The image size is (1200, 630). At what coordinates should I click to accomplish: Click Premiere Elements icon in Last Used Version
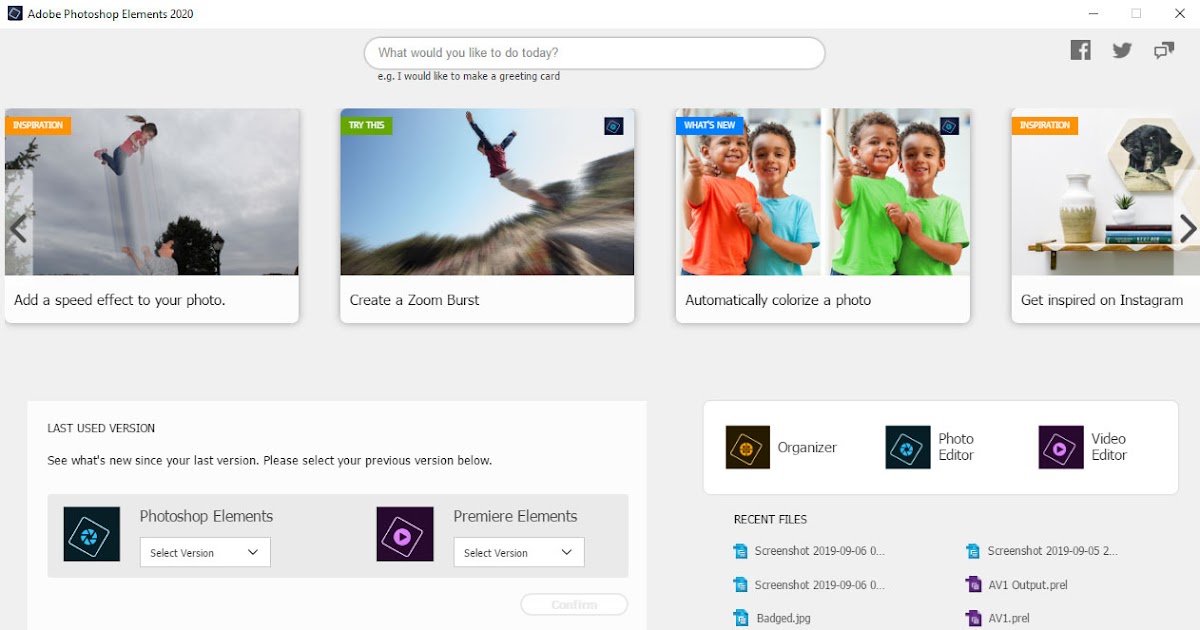405,534
